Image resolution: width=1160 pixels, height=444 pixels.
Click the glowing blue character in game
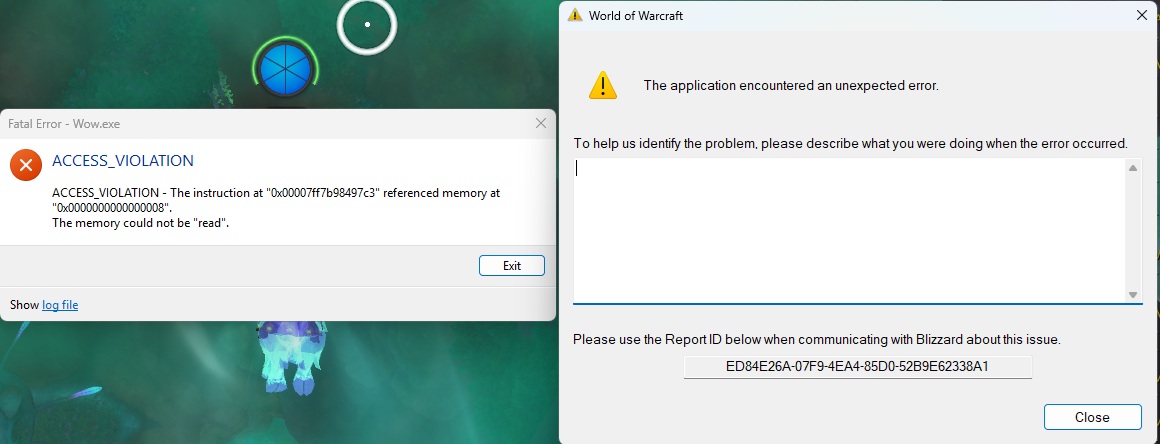[x=293, y=357]
